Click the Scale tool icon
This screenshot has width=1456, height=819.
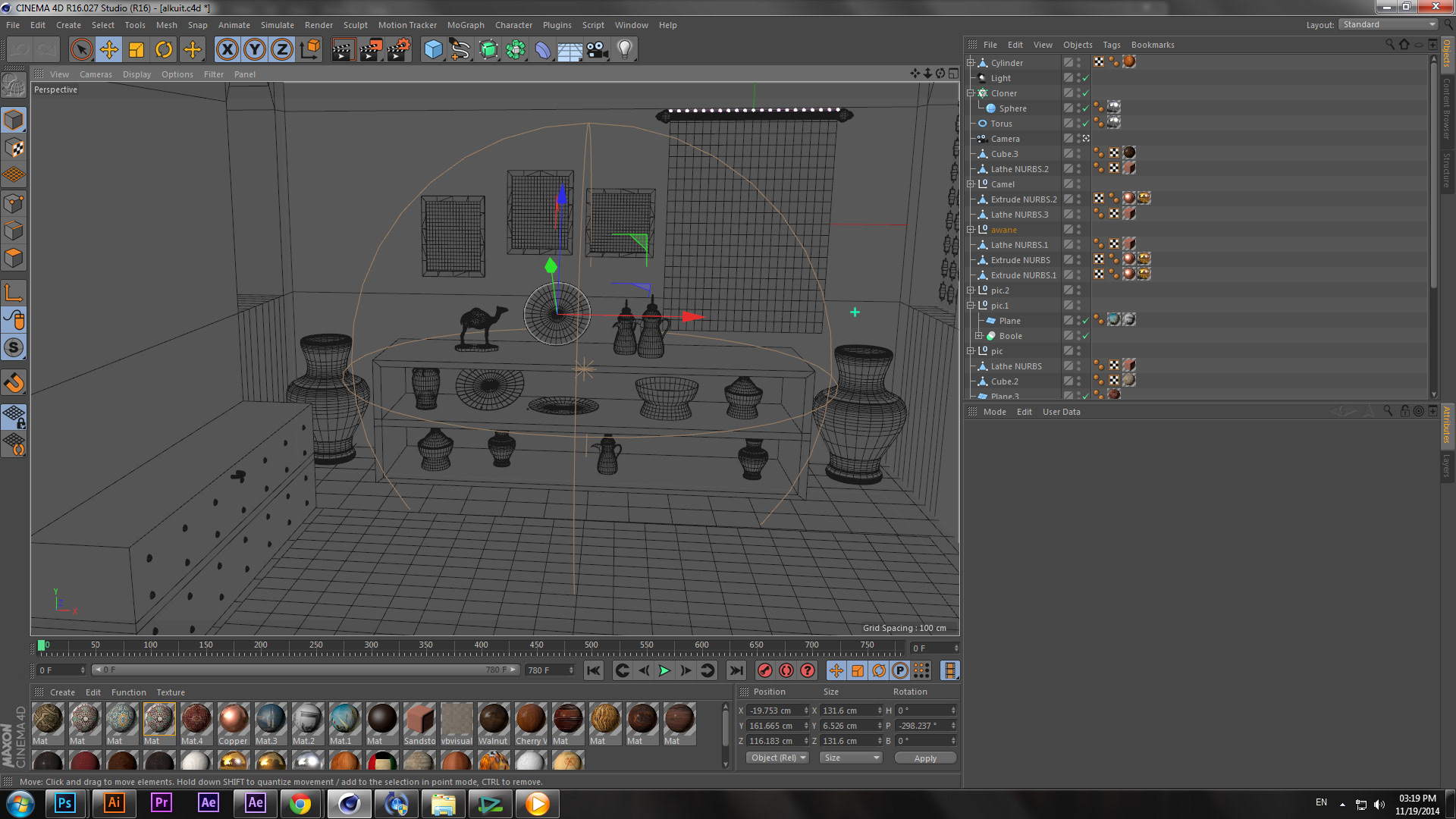136,50
